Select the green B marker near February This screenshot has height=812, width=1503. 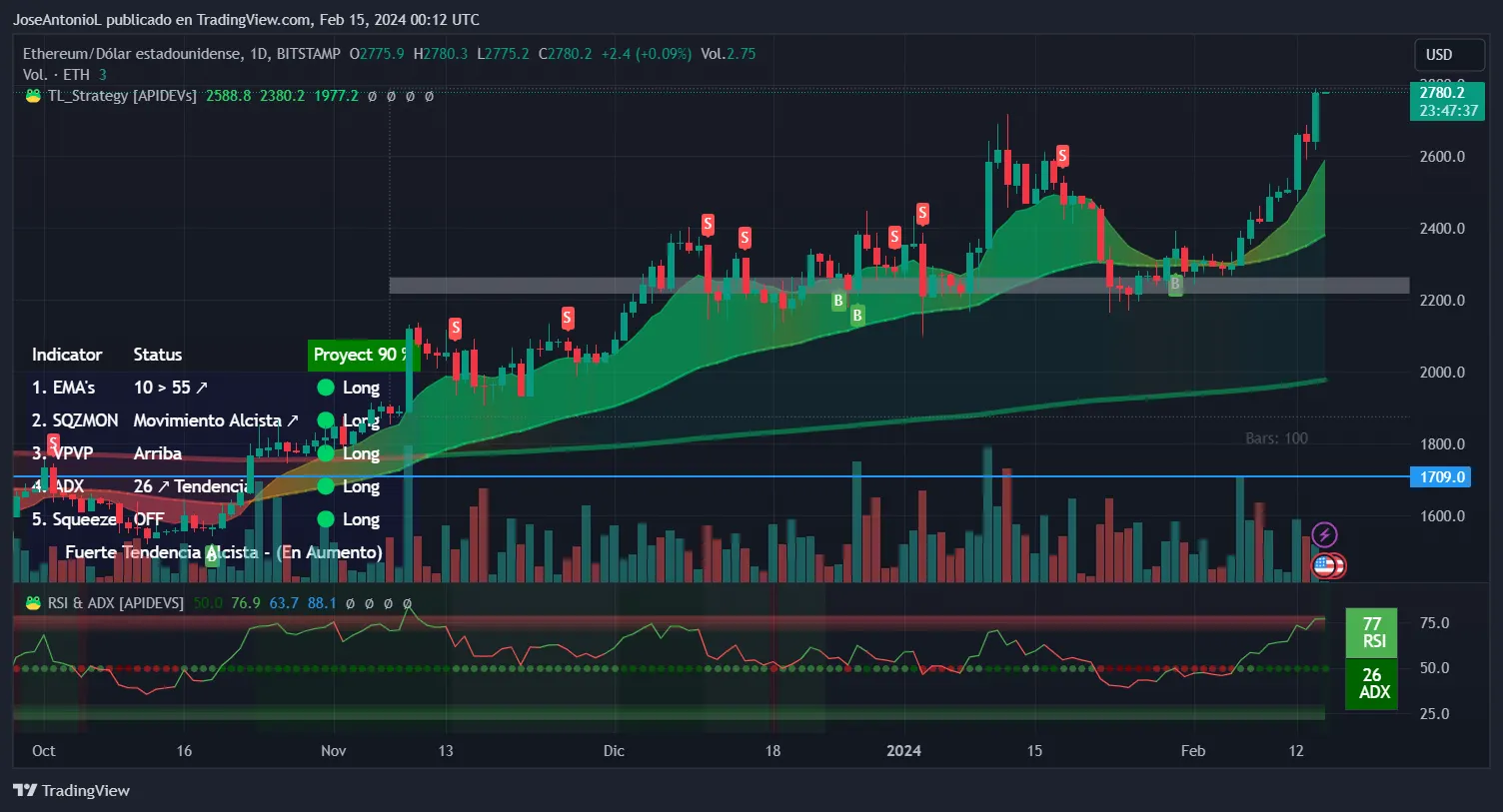pyautogui.click(x=1175, y=285)
